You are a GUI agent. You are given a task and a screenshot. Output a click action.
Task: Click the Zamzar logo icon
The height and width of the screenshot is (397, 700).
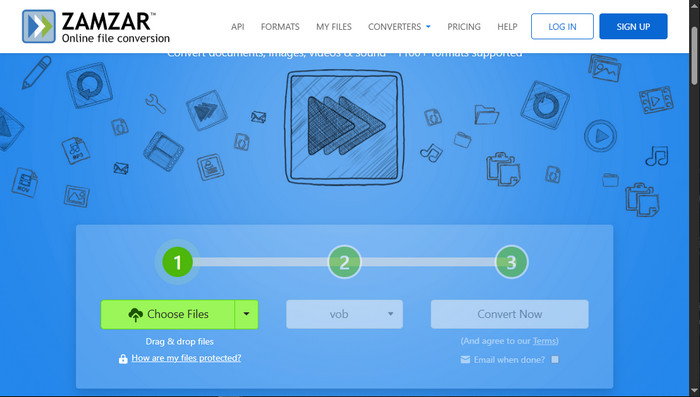pos(39,26)
